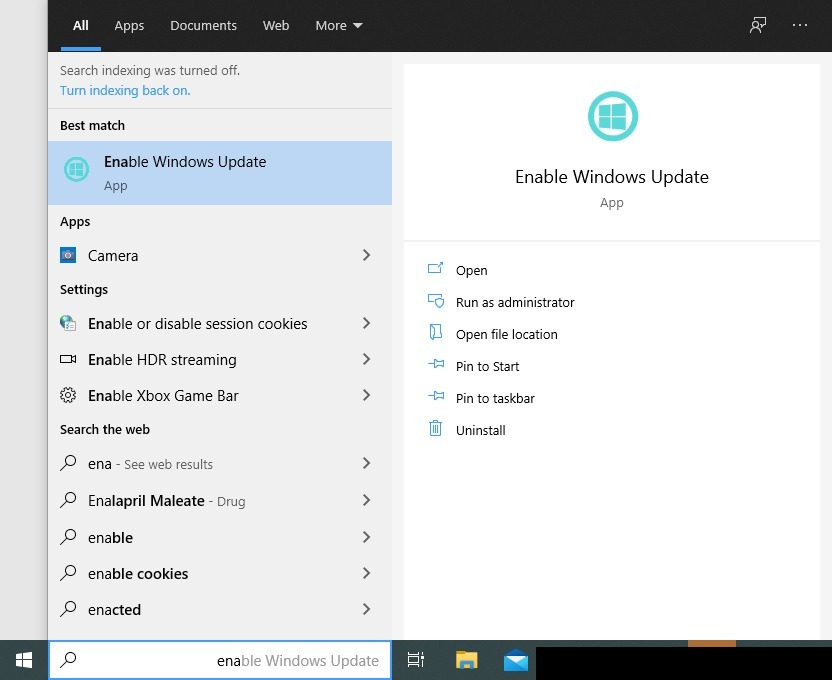Click the search box magnifier icon
The height and width of the screenshot is (680, 832).
click(x=68, y=660)
